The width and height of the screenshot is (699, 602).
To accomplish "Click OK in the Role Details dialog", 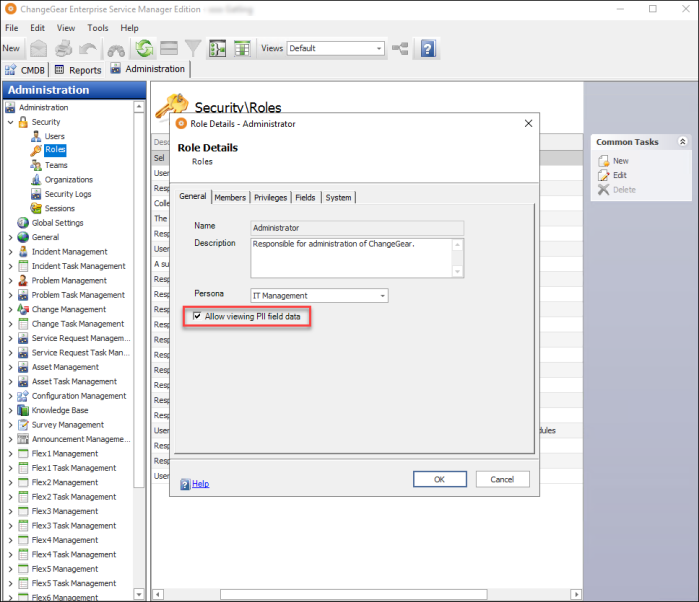I will click(x=440, y=479).
